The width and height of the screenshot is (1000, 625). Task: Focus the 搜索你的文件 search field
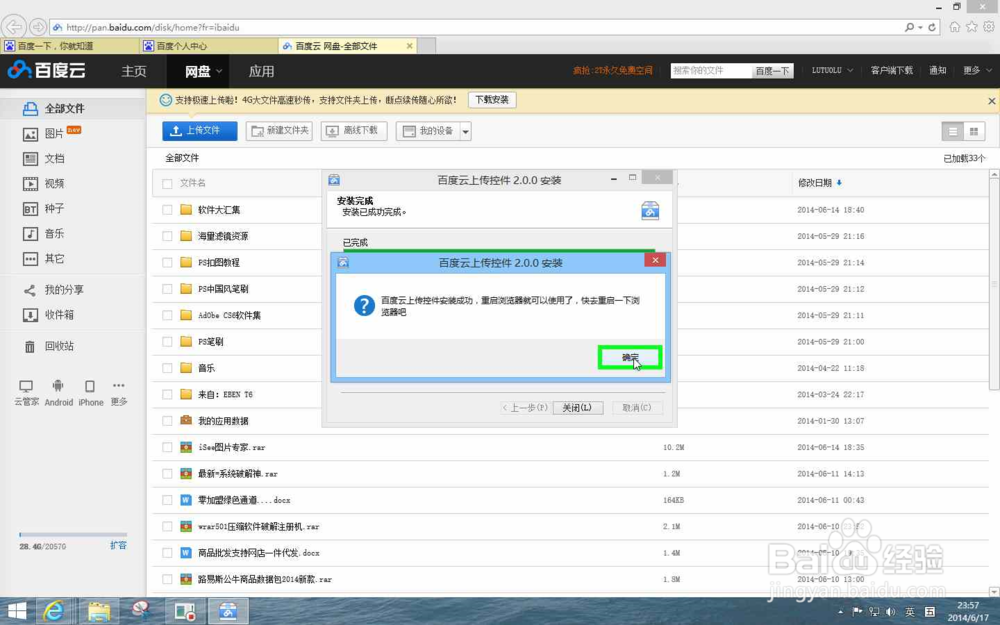[x=711, y=71]
